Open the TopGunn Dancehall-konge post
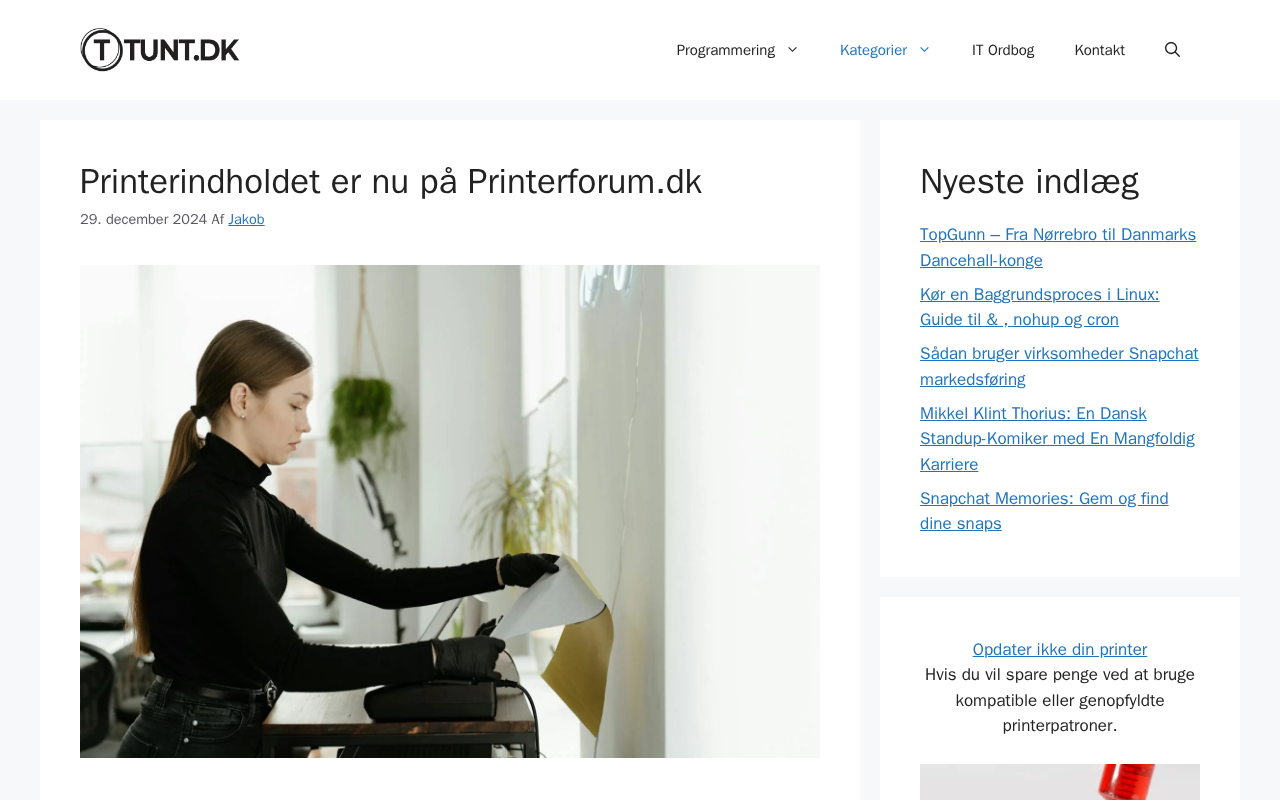This screenshot has height=800, width=1280. point(1058,247)
